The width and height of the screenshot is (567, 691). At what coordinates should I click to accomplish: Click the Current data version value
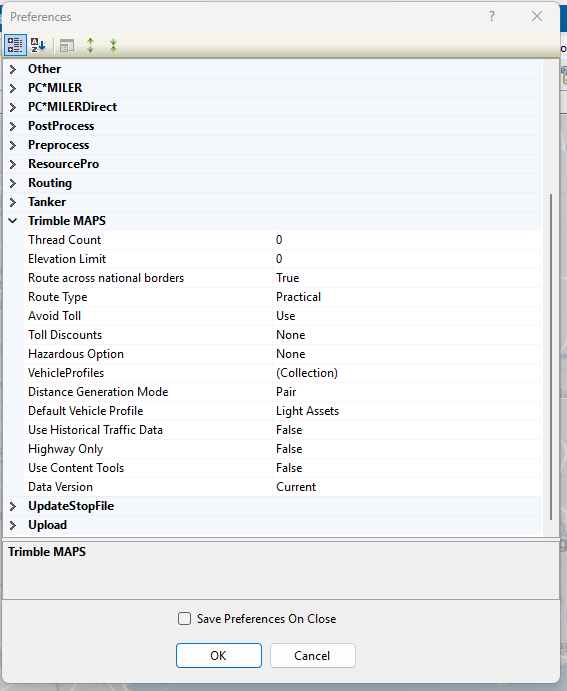tap(408, 486)
